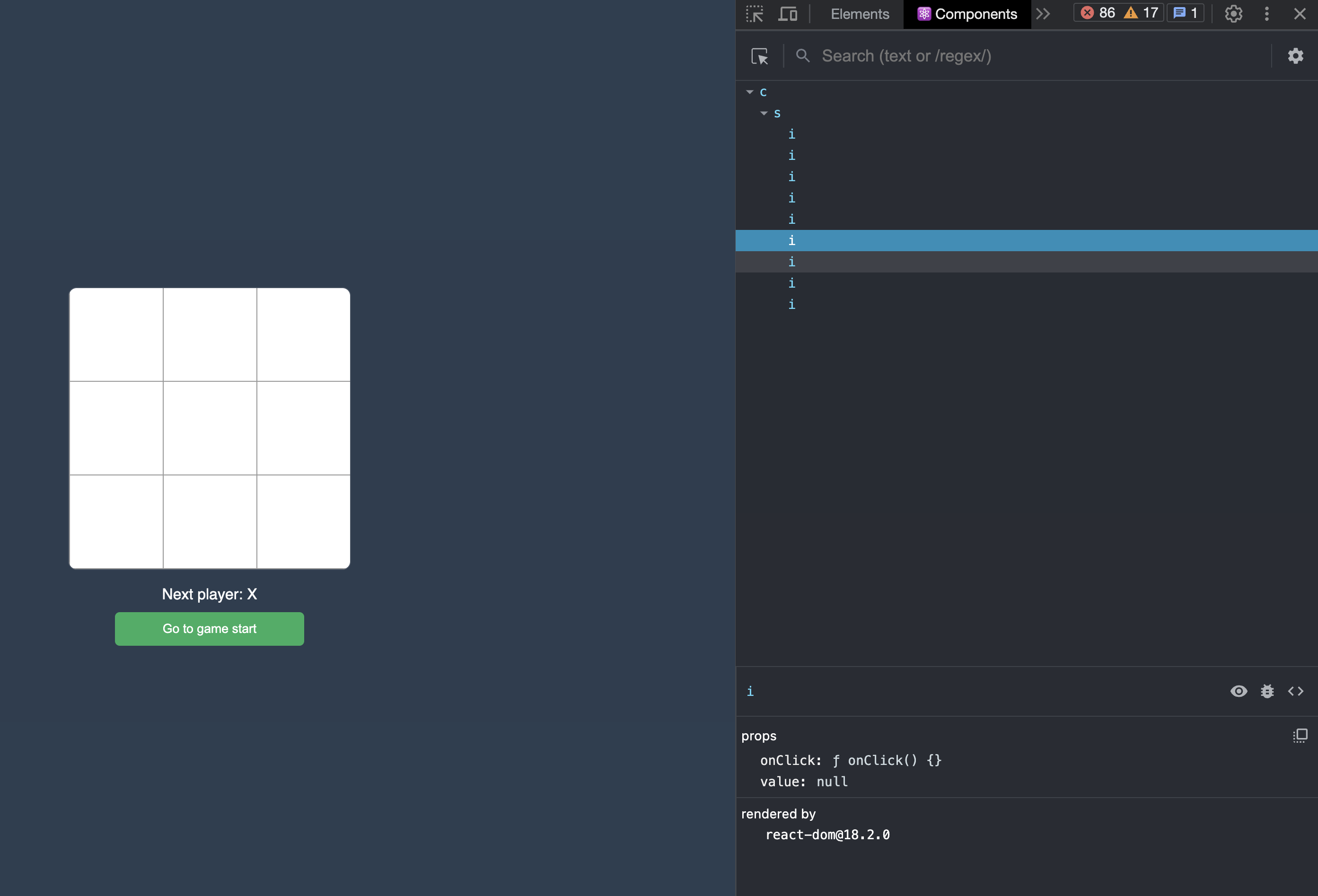The image size is (1318, 896).
Task: Click the red error count badge
Action: click(x=1098, y=13)
